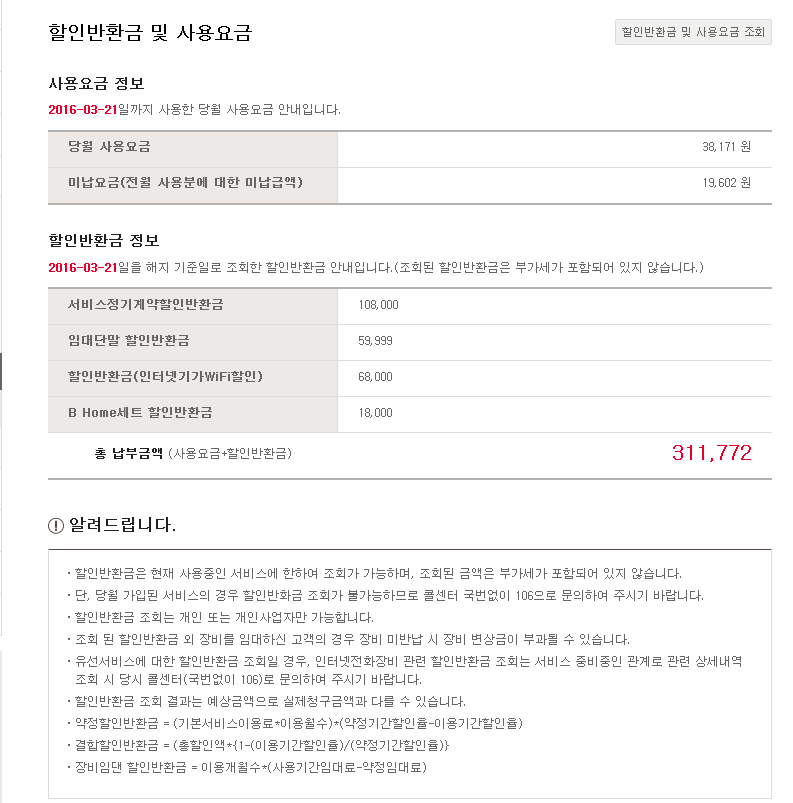
Task: Select the 68,000 refund value
Action: coord(375,377)
